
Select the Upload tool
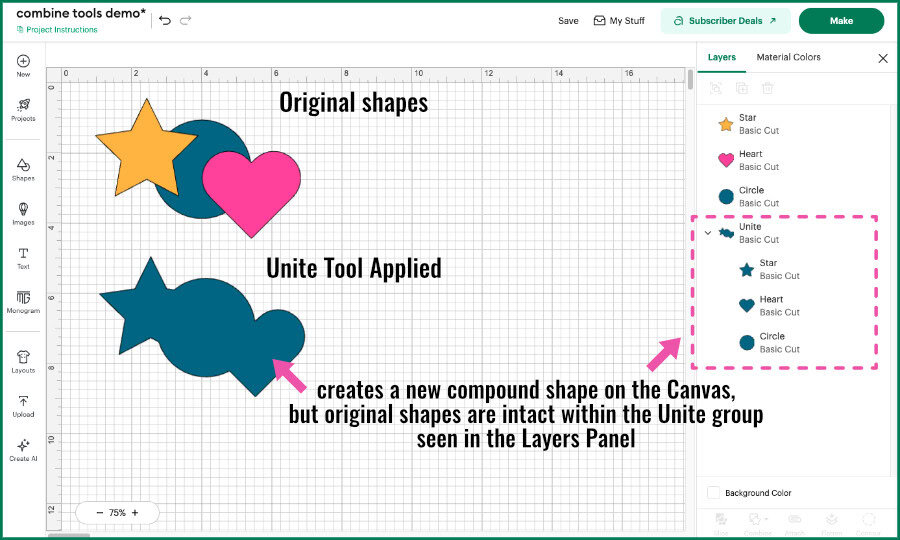point(23,406)
